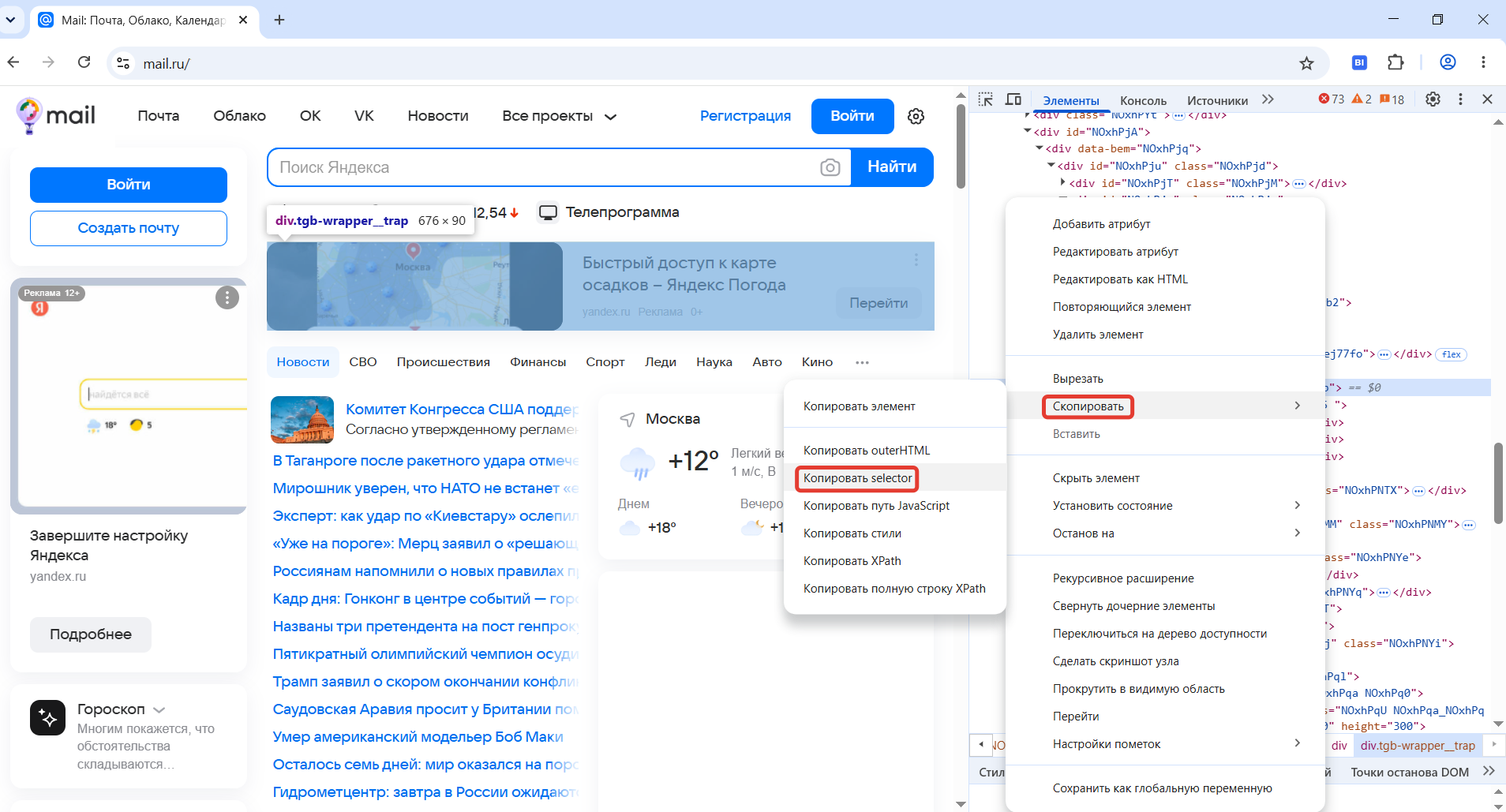Click the Телепрограмма link
Viewport: 1506px width, 812px height.
coord(609,212)
